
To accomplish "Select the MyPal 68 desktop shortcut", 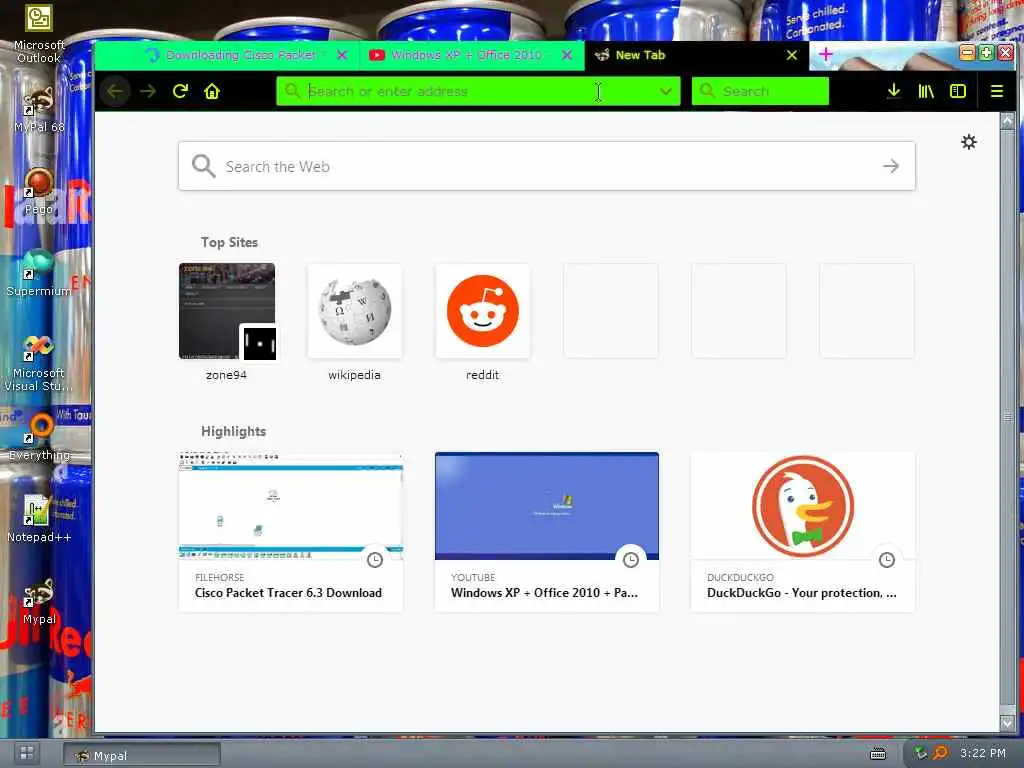I will [39, 110].
